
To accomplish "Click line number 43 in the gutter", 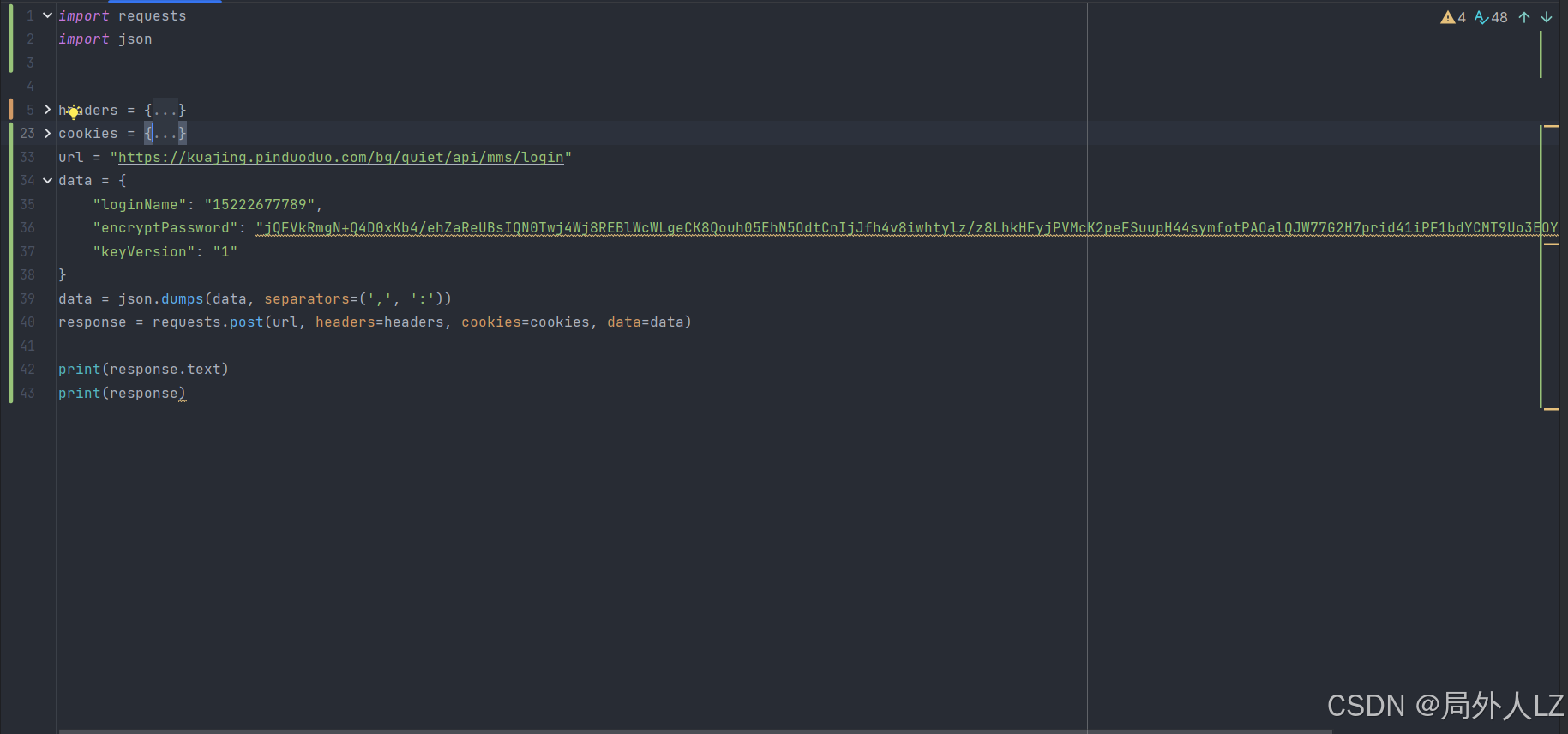I will click(27, 393).
